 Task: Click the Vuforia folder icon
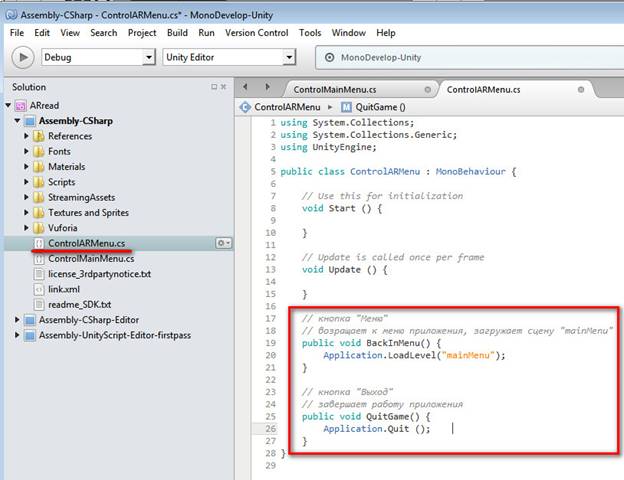click(x=39, y=228)
